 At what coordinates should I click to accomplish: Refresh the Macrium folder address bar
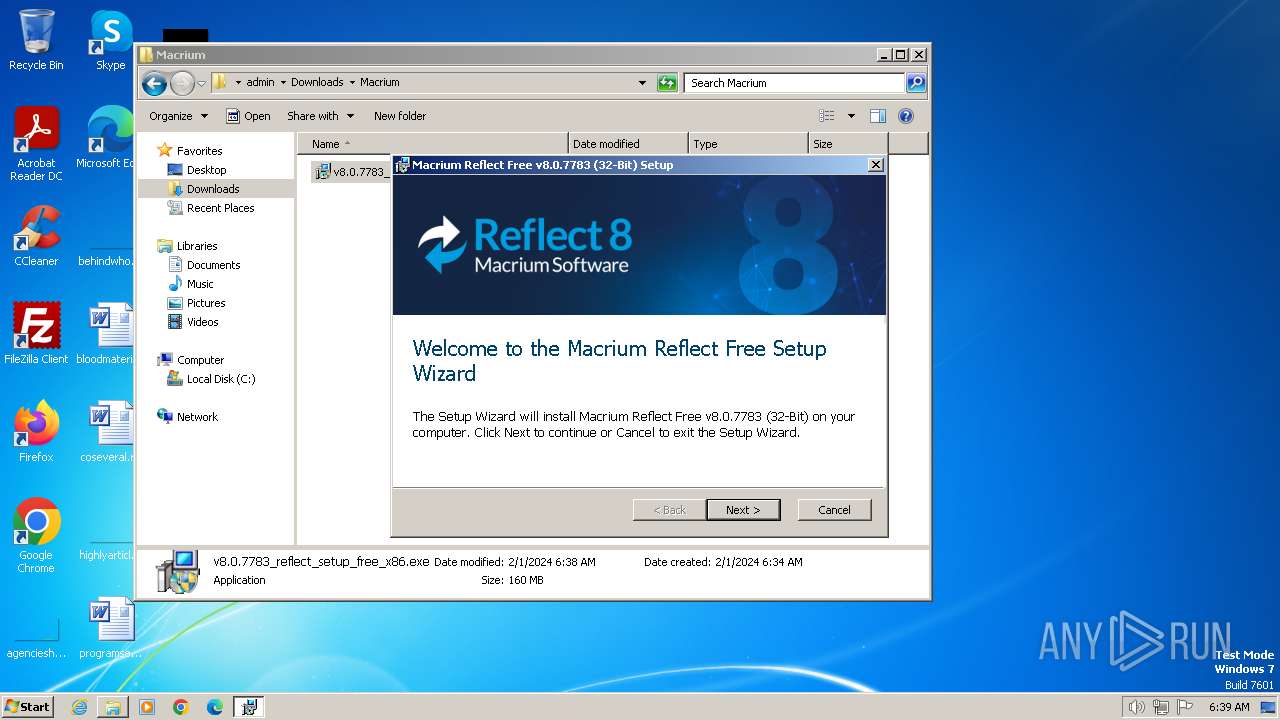click(667, 83)
